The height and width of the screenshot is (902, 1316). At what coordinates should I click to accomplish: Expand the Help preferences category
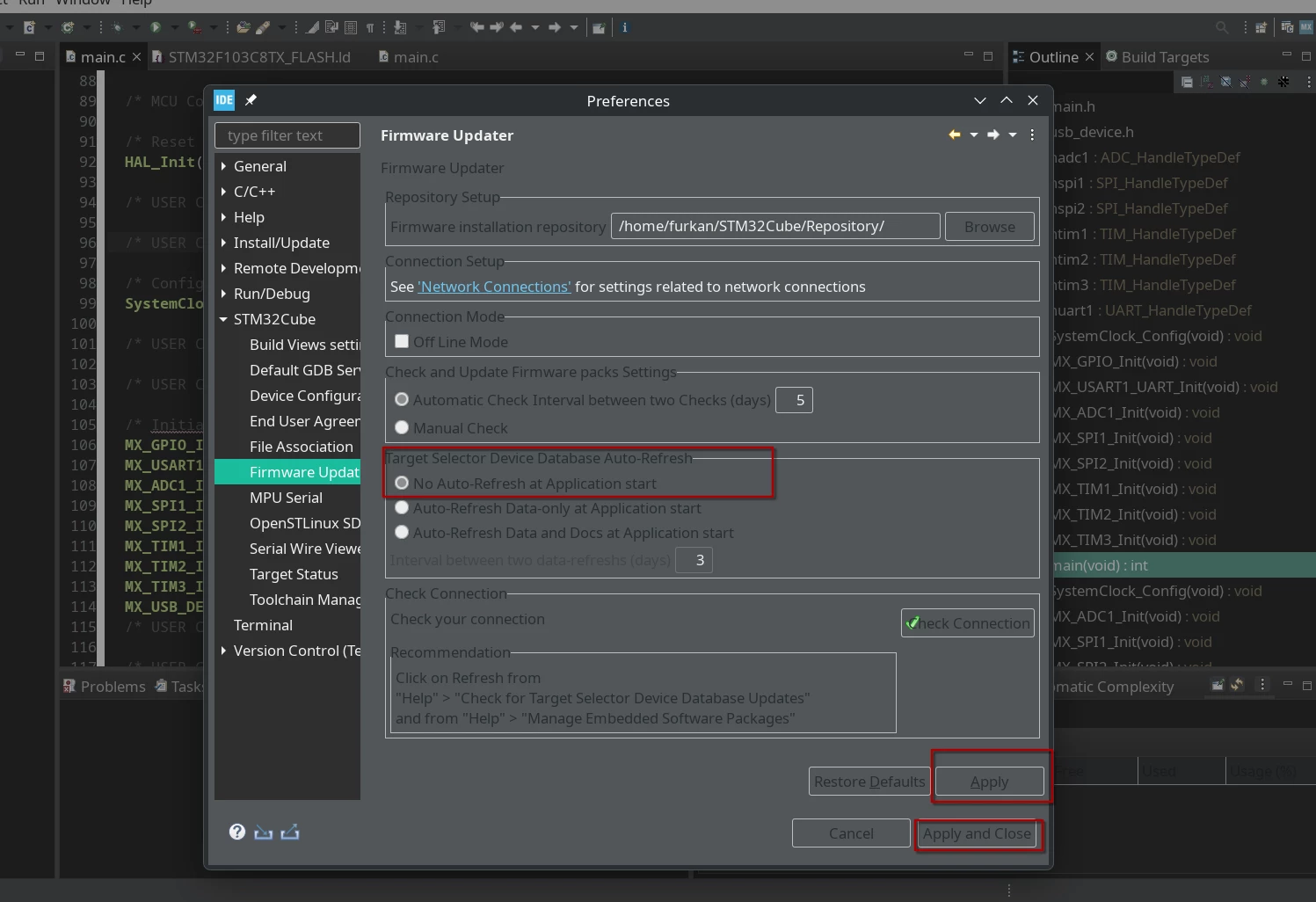(223, 217)
